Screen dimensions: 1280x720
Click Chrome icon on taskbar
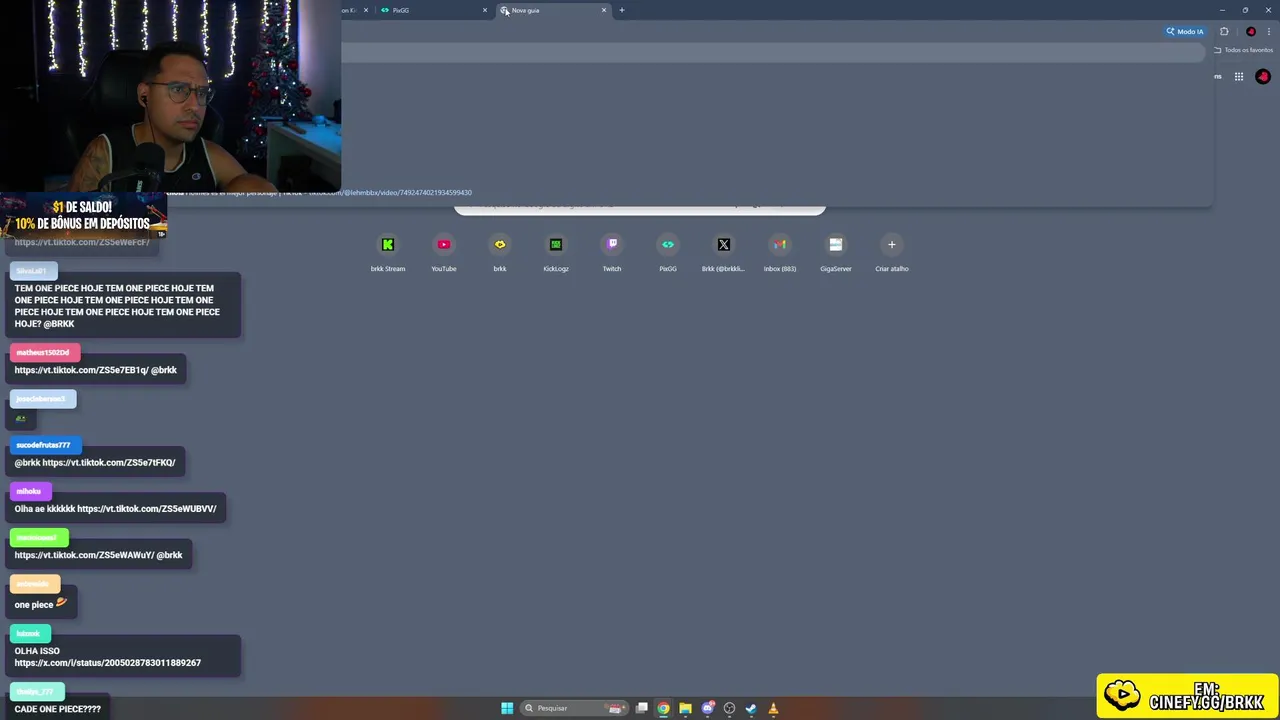tap(663, 708)
